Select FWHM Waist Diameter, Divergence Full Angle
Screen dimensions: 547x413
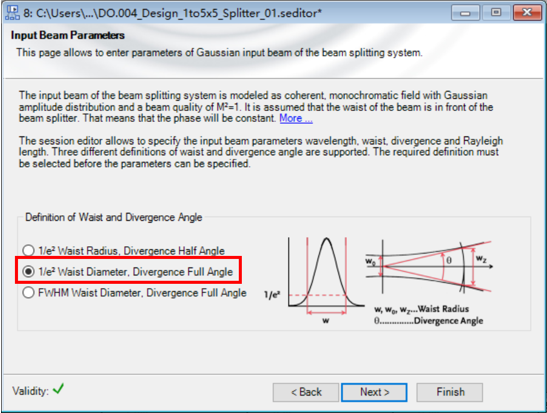click(x=134, y=292)
